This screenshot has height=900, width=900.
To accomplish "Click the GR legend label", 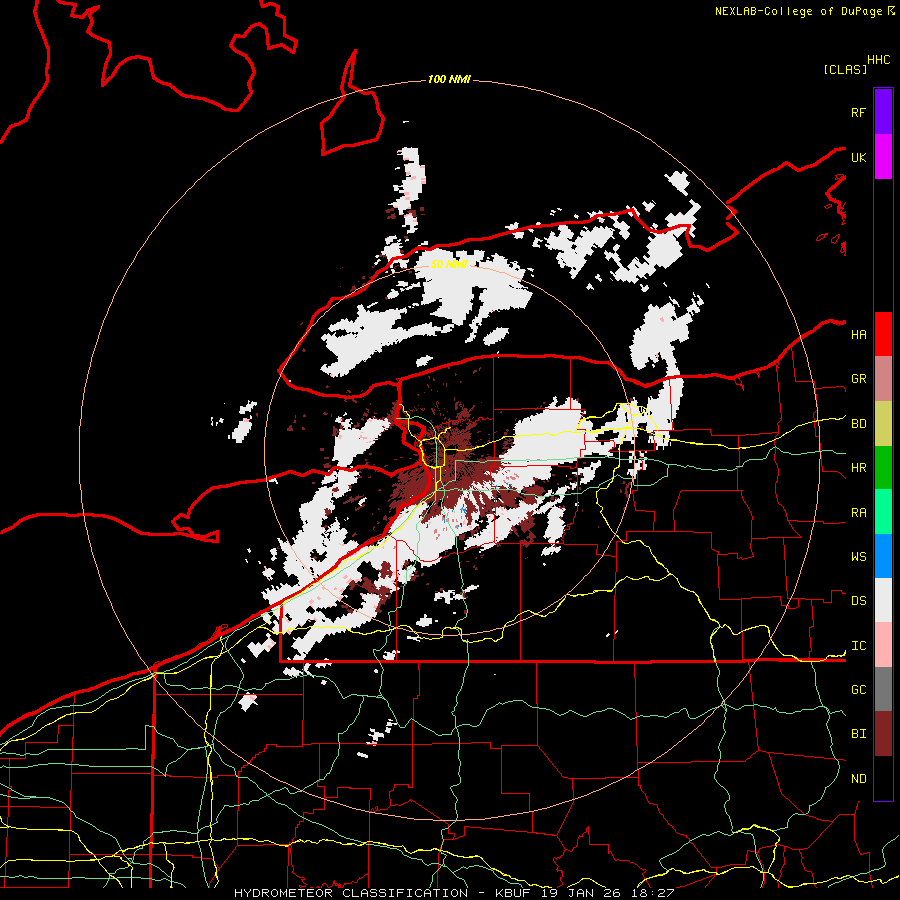I will (x=858, y=379).
